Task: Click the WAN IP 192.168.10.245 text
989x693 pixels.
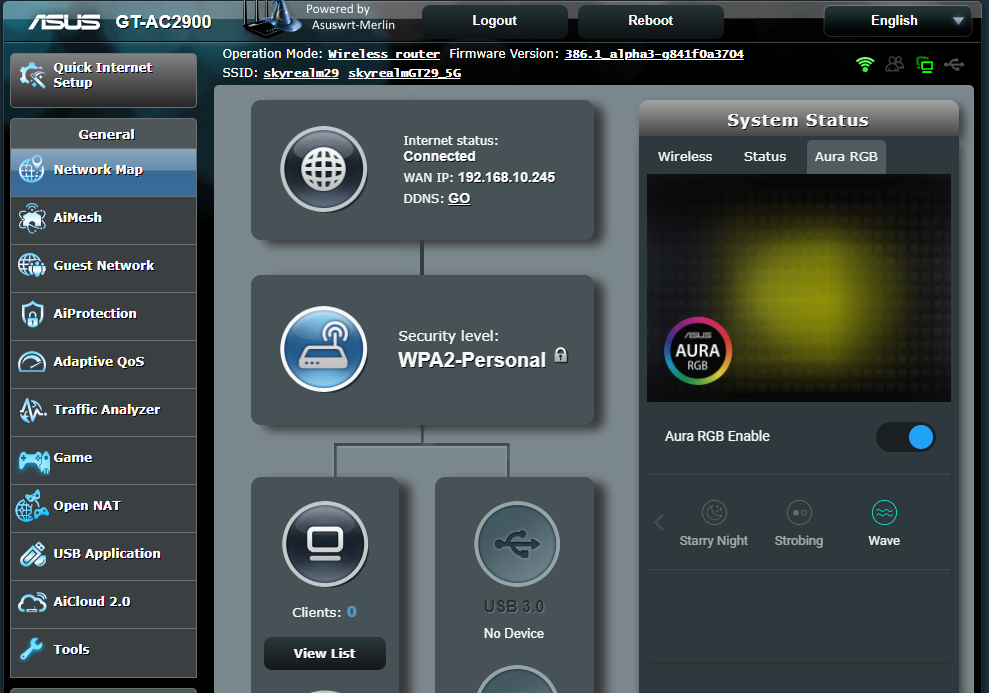Action: click(506, 178)
